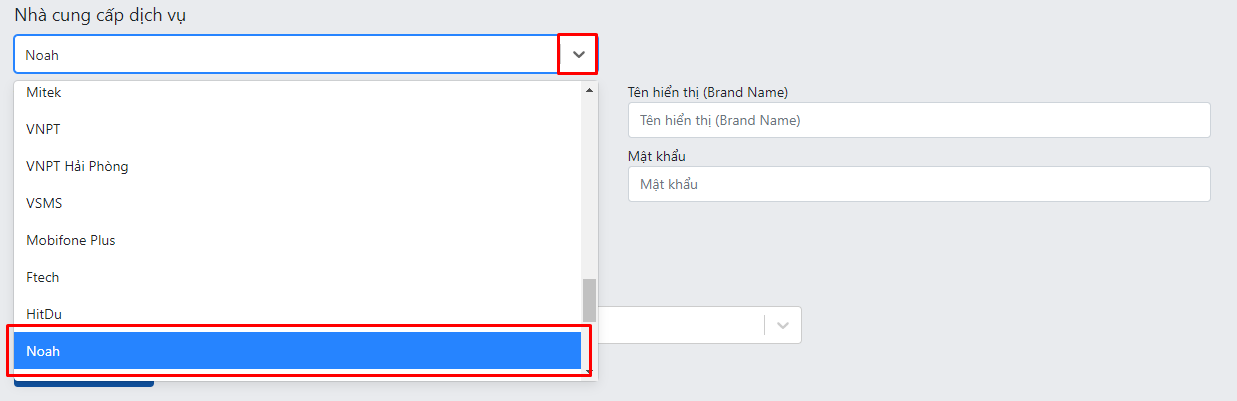Screen dimensions: 1237x401
Task: Open the partially hidden select chevron
Action: 783,325
